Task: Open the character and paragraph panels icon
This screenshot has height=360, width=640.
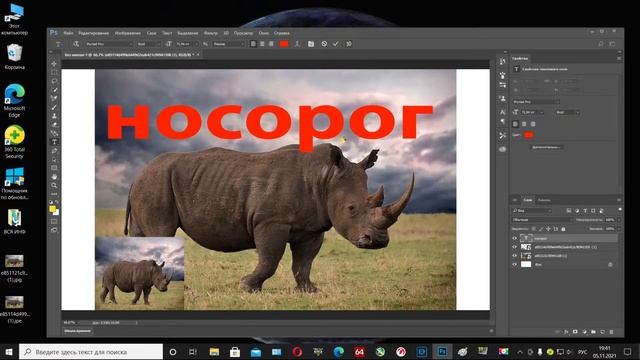Action: click(311, 44)
